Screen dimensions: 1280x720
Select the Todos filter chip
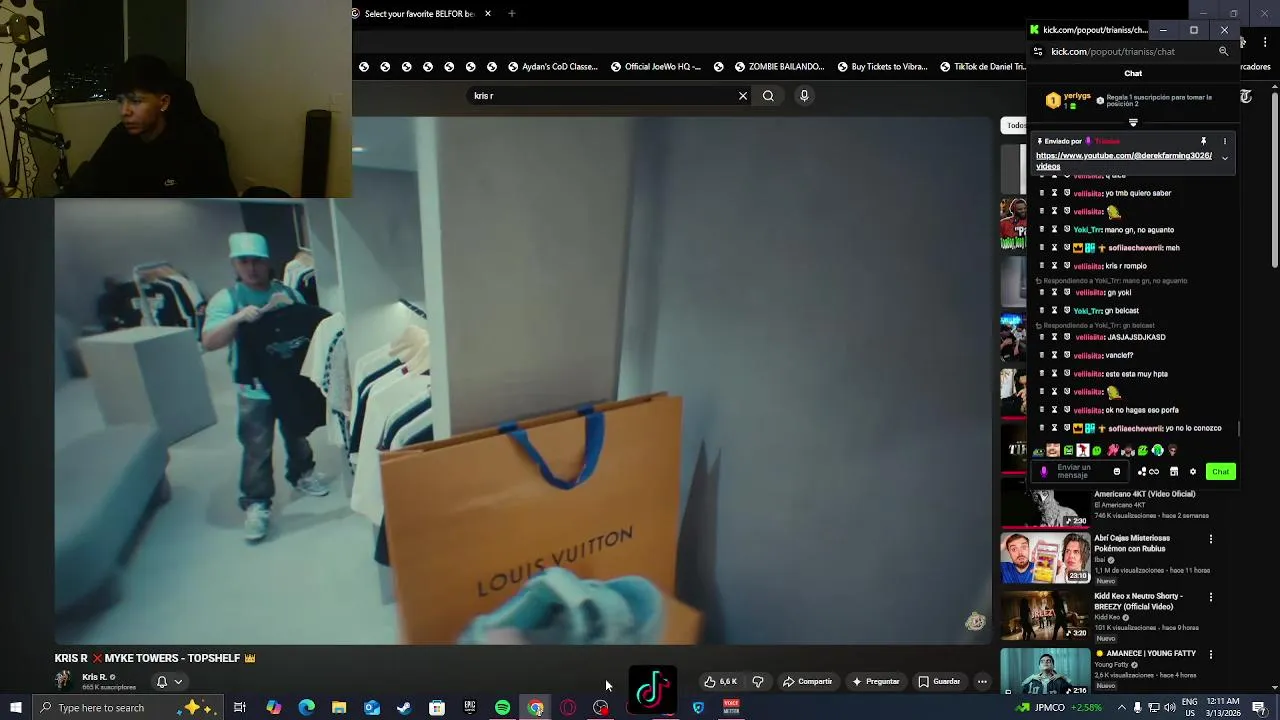pos(1014,125)
